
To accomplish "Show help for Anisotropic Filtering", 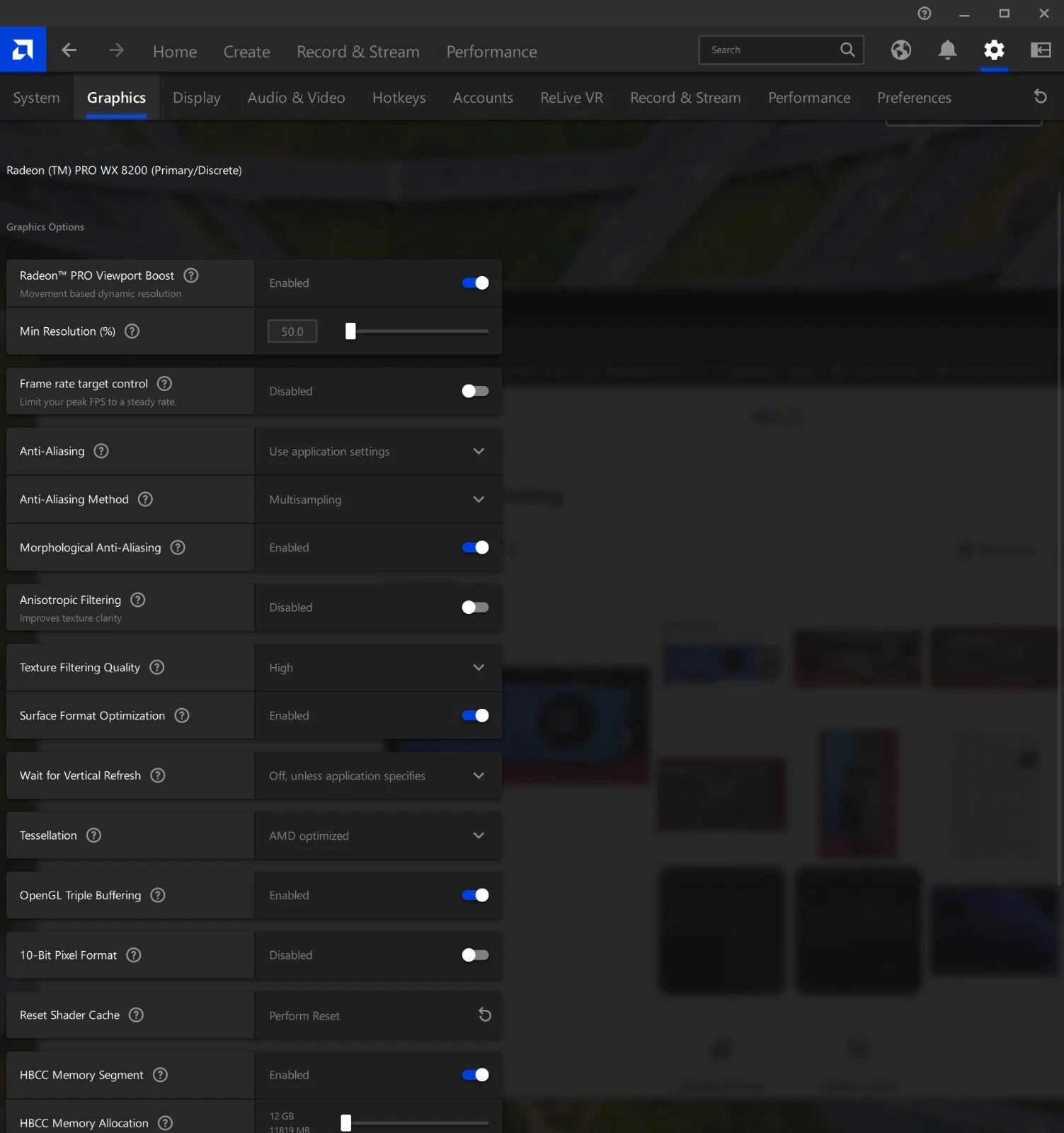I will point(138,599).
